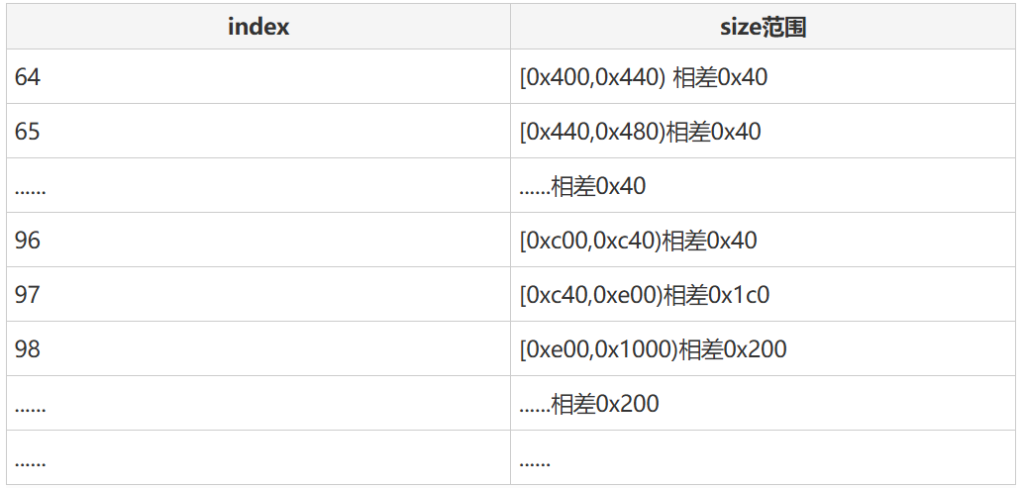The width and height of the screenshot is (1024, 488).
Task: Click the size cell [0xc00,0xc40)相差0x40
Action: point(638,240)
